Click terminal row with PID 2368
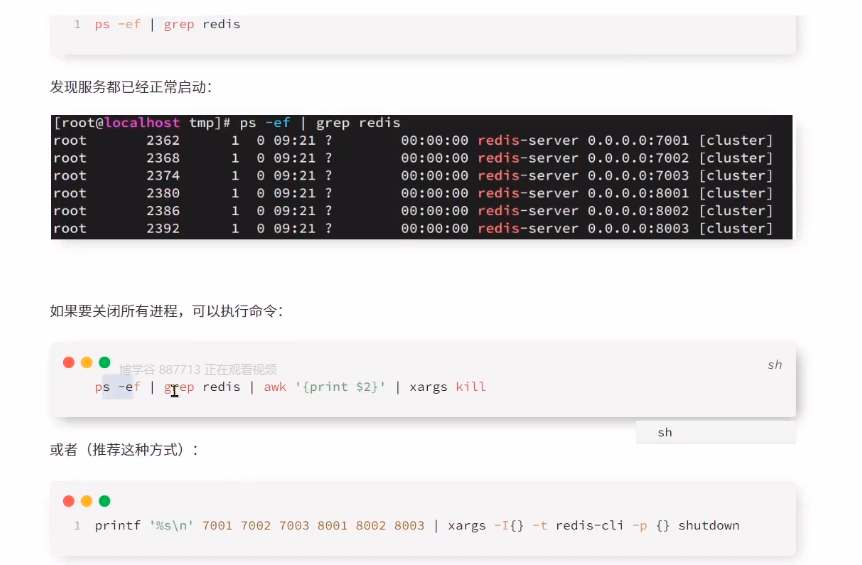Image resolution: width=862 pixels, height=565 pixels. click(x=413, y=158)
